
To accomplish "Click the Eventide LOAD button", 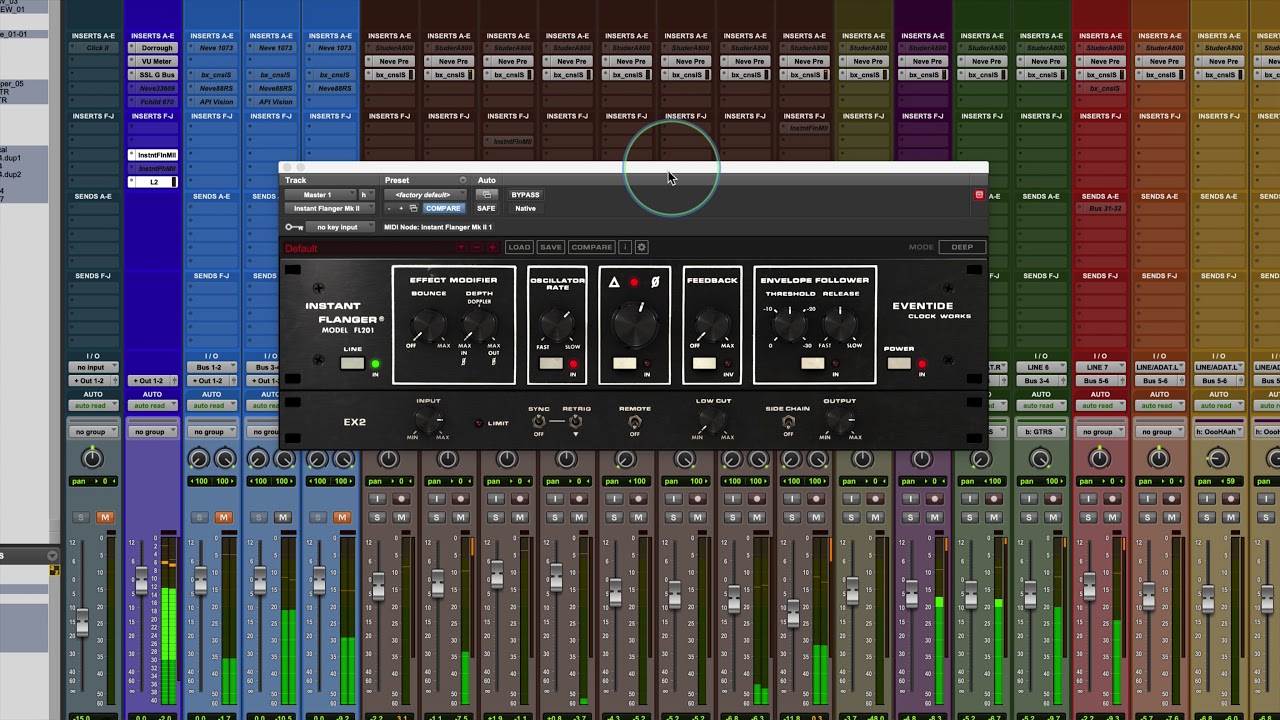I will (519, 247).
